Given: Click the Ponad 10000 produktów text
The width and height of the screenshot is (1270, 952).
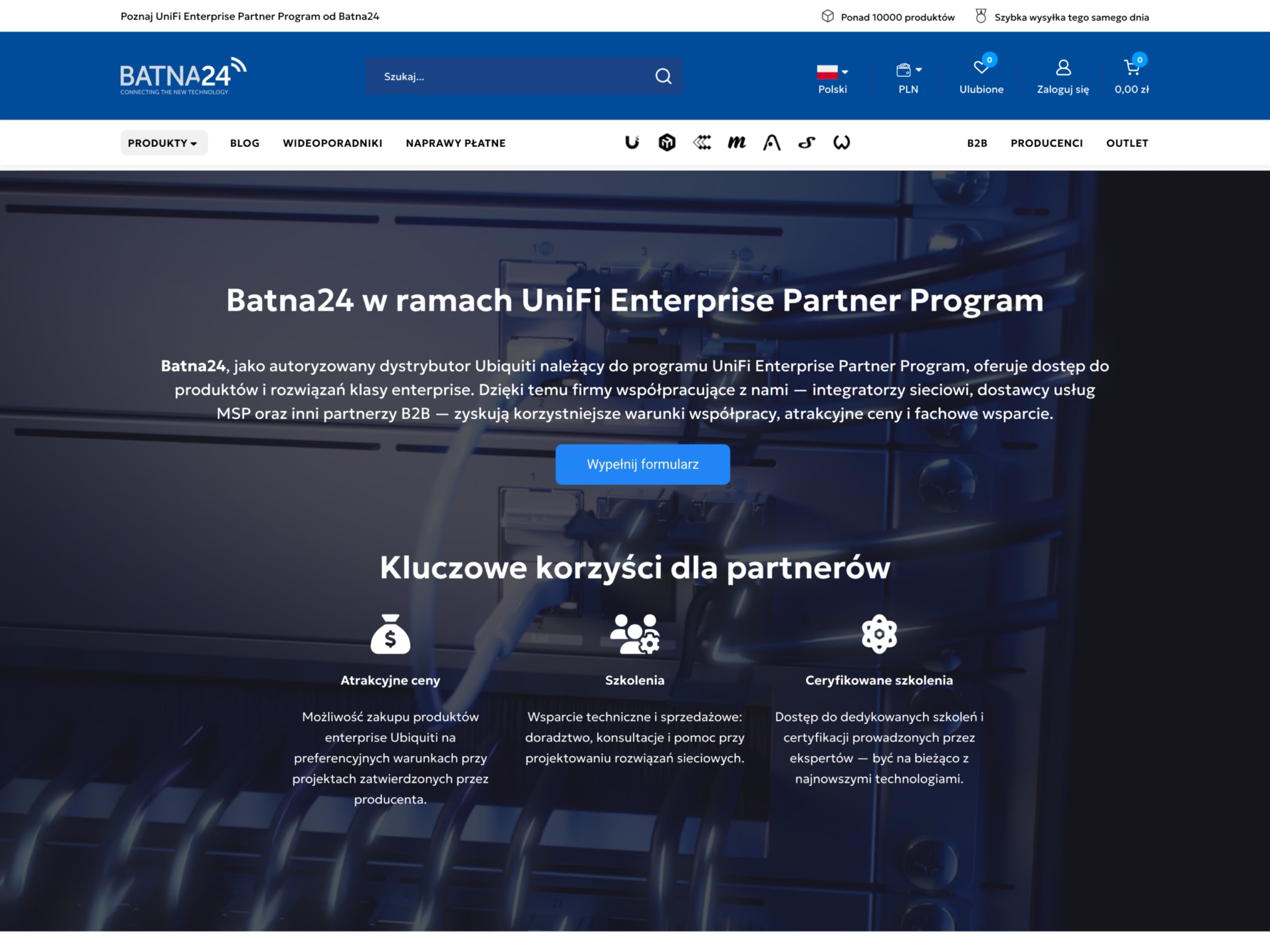Looking at the screenshot, I should point(897,17).
